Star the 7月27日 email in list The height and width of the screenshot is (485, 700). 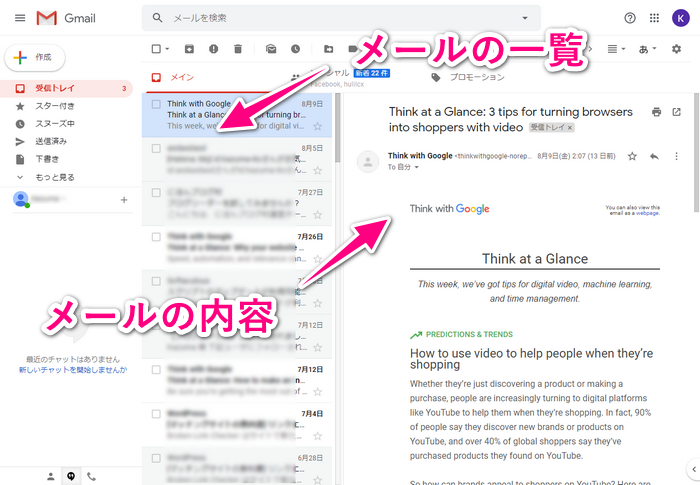coord(317,215)
